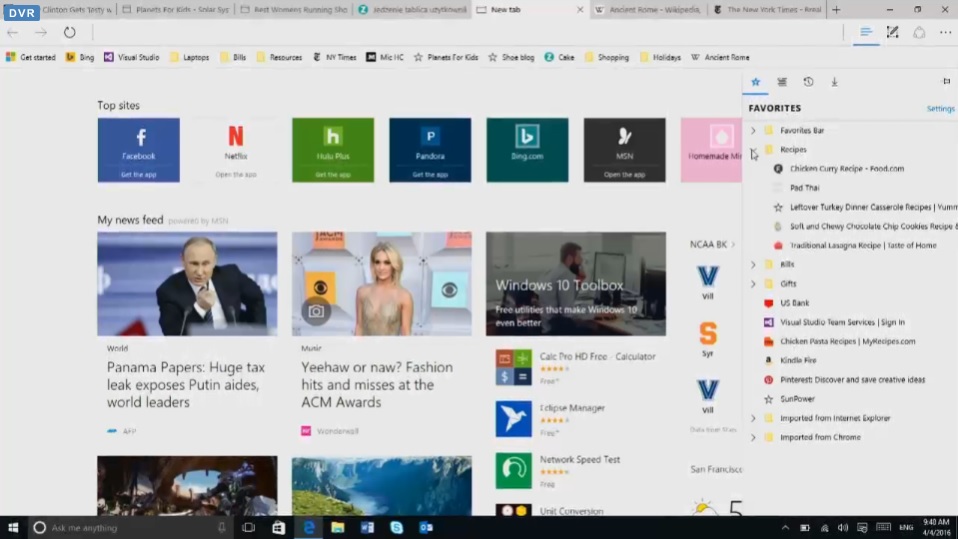Expand the Favorites Bar folder
This screenshot has width=958, height=539.
pyautogui.click(x=753, y=130)
